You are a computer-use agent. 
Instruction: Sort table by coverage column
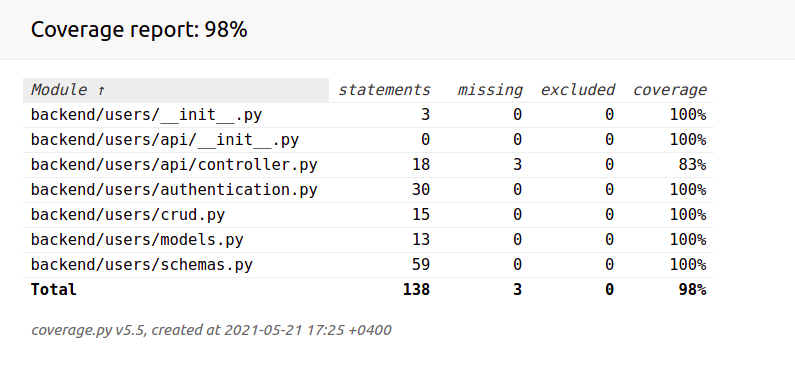(x=669, y=90)
